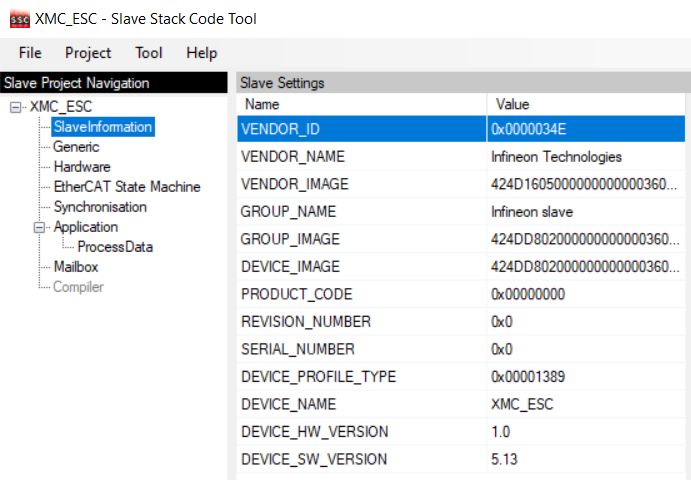Collapse the XMC_ESC root tree node
This screenshot has width=691, height=480.
tap(15, 107)
